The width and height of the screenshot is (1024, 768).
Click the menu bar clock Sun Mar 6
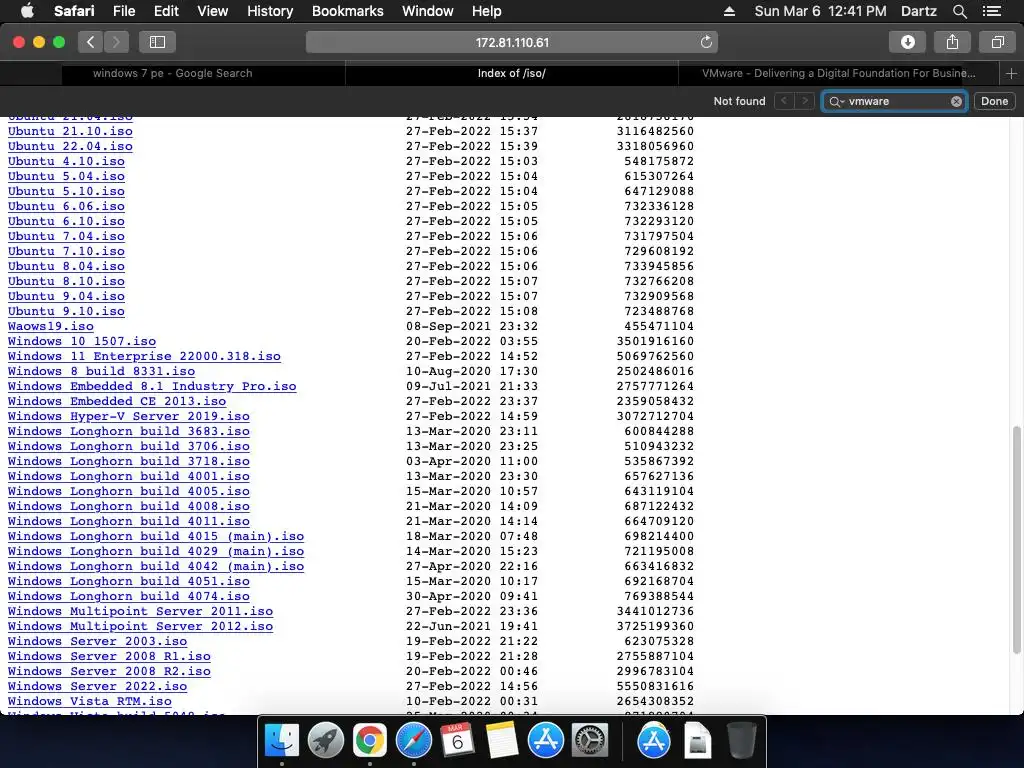(820, 11)
